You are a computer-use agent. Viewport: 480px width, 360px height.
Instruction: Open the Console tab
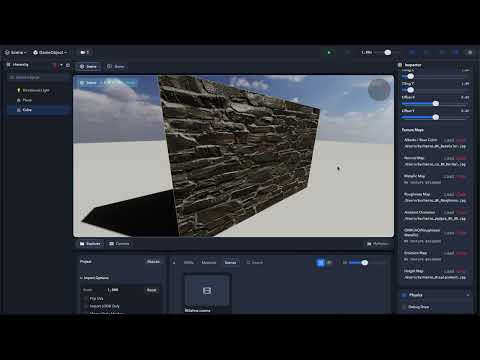coord(119,244)
